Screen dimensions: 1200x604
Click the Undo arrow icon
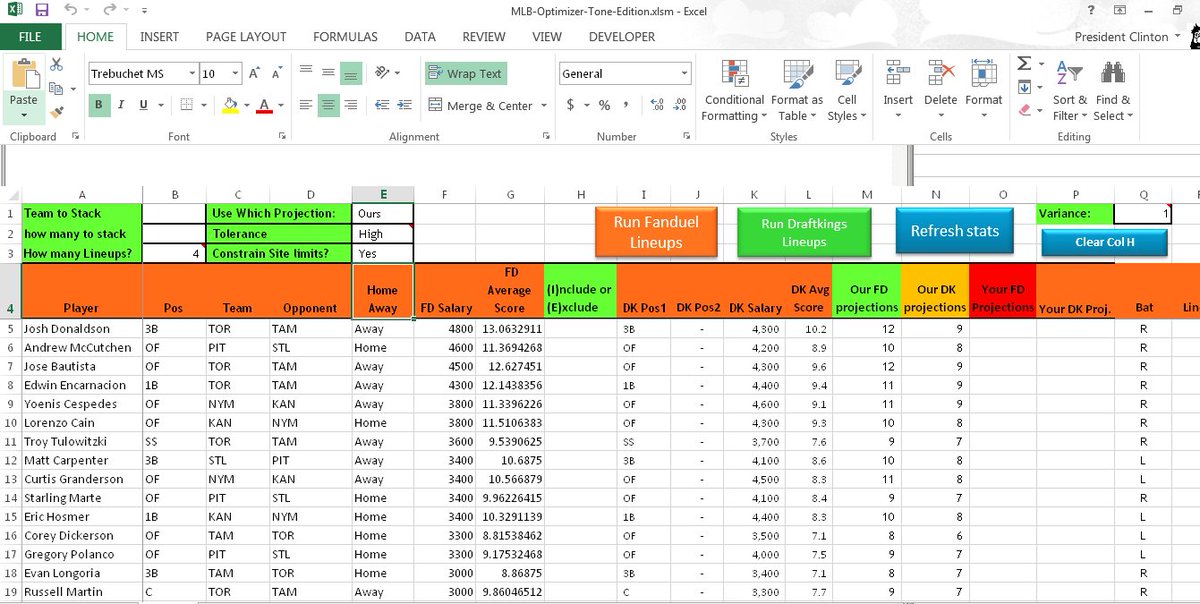pyautogui.click(x=70, y=10)
